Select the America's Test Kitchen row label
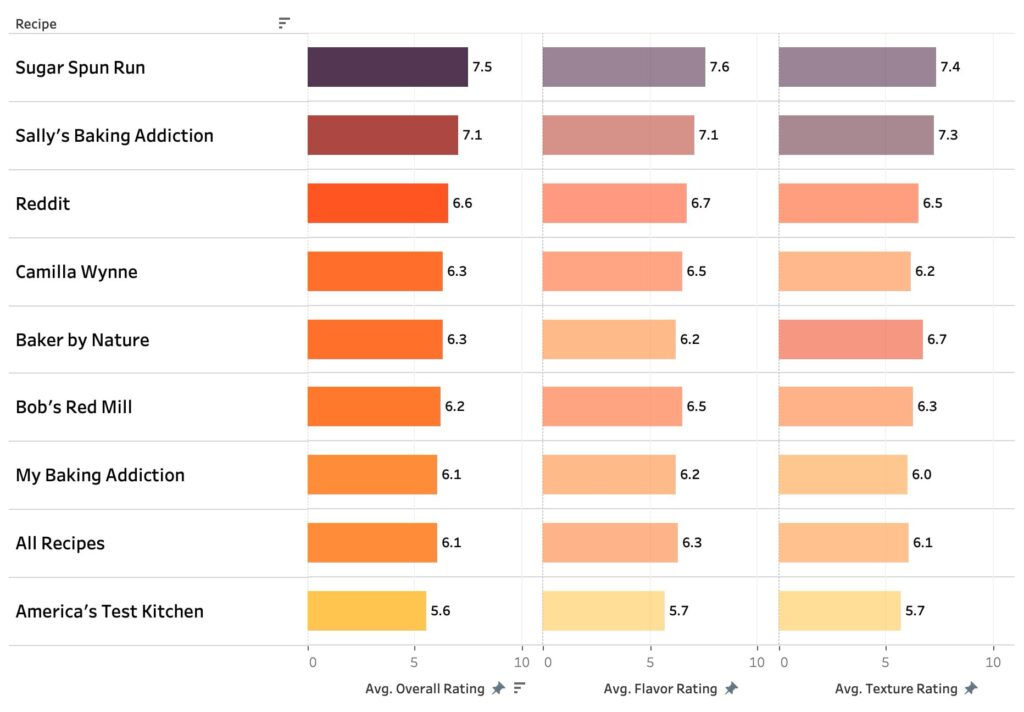The image size is (1024, 712). [109, 611]
